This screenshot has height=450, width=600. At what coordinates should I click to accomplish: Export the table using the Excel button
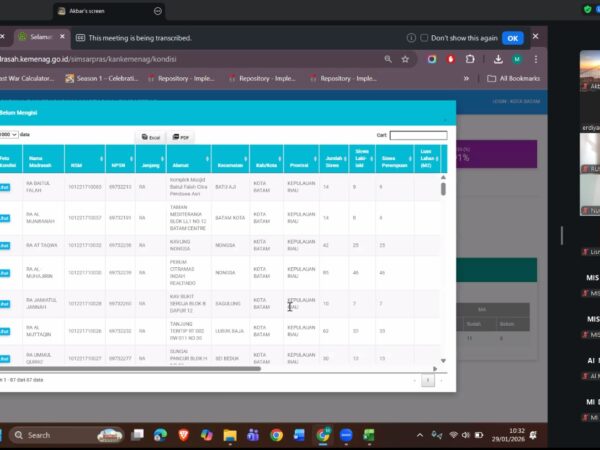(x=150, y=136)
